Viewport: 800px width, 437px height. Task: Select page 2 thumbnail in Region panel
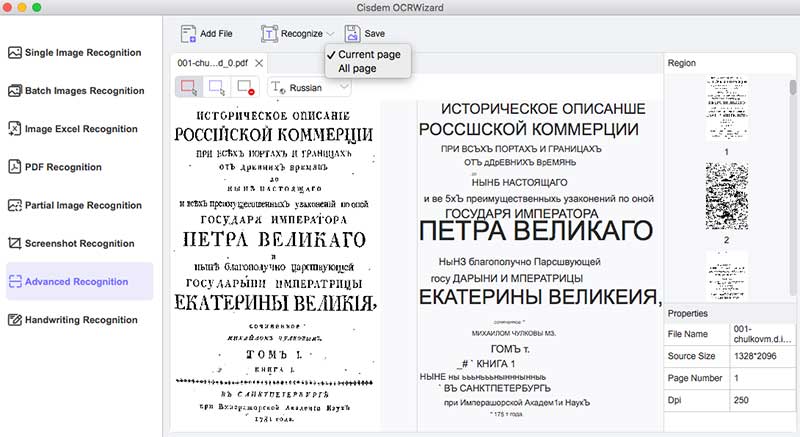click(x=726, y=199)
